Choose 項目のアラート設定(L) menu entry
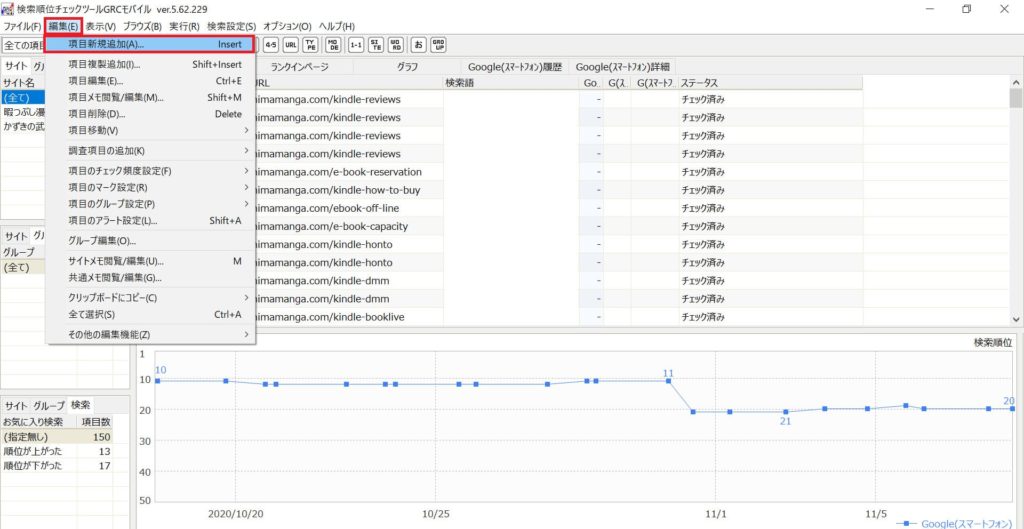Screen dimensions: 1024x529 (x=150, y=220)
